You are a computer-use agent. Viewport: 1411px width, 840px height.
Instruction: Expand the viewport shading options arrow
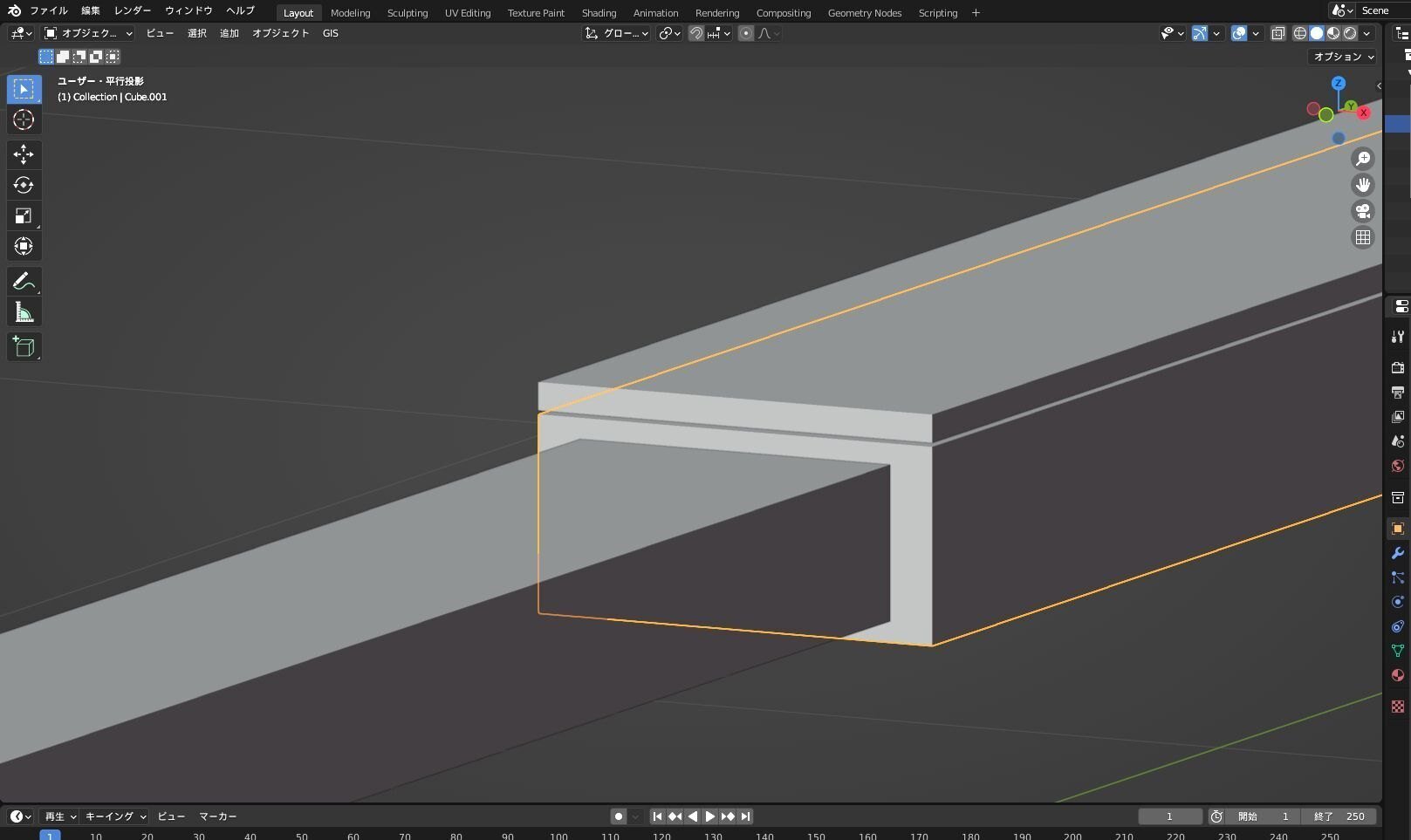pos(1367,33)
